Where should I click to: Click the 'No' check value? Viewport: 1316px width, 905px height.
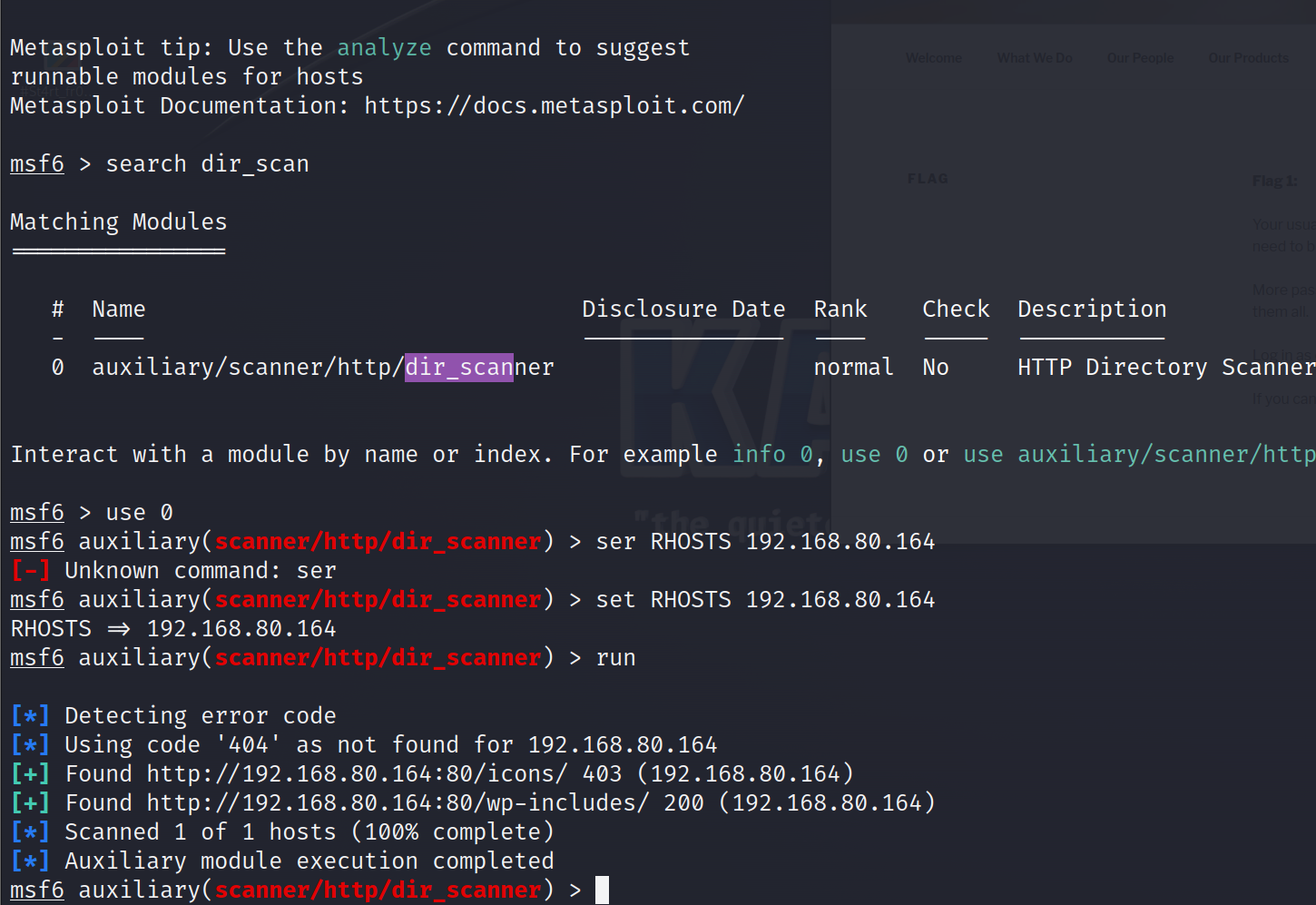(x=936, y=368)
